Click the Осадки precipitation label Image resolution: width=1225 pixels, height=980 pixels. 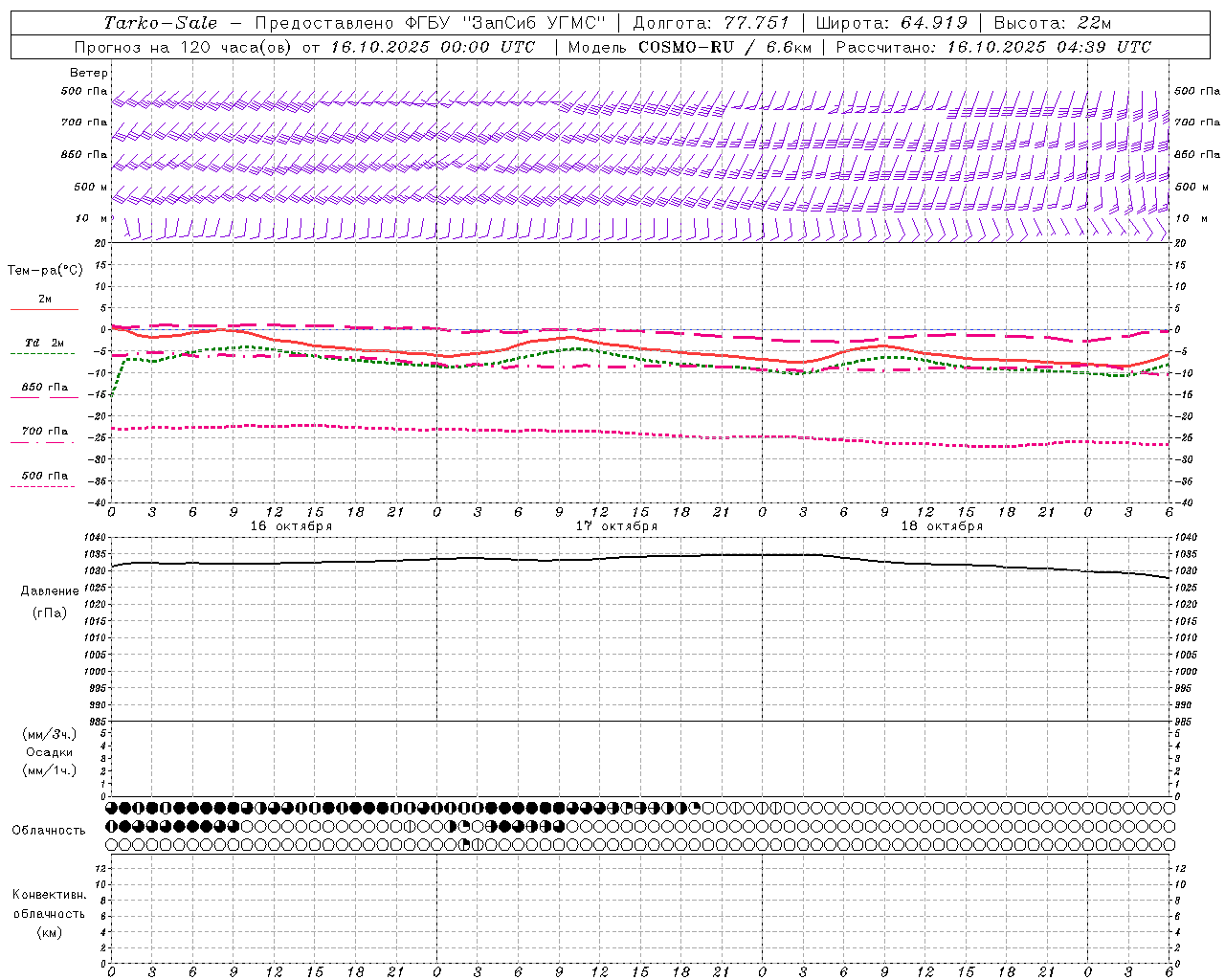tap(50, 752)
